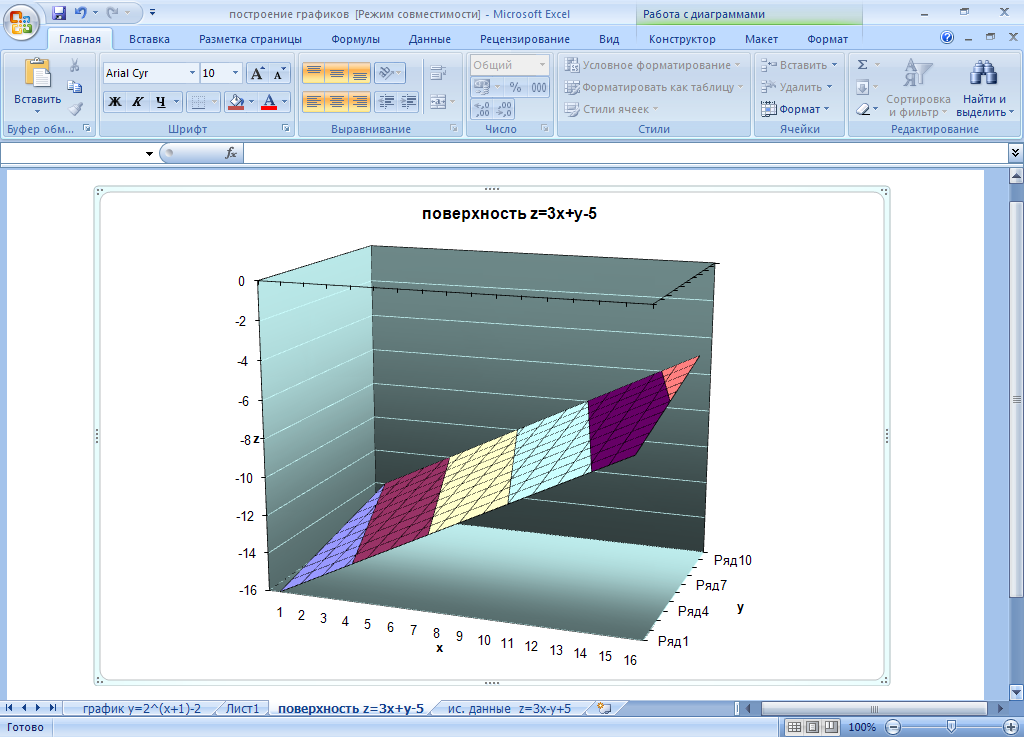Align text to the vertical middle

click(x=336, y=73)
